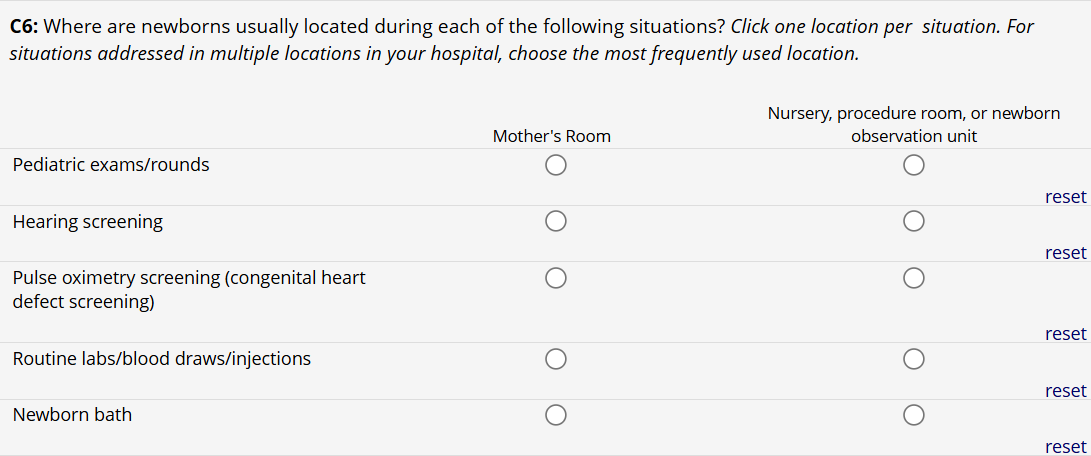
Task: Click the Mother's Room column header
Action: click(552, 136)
